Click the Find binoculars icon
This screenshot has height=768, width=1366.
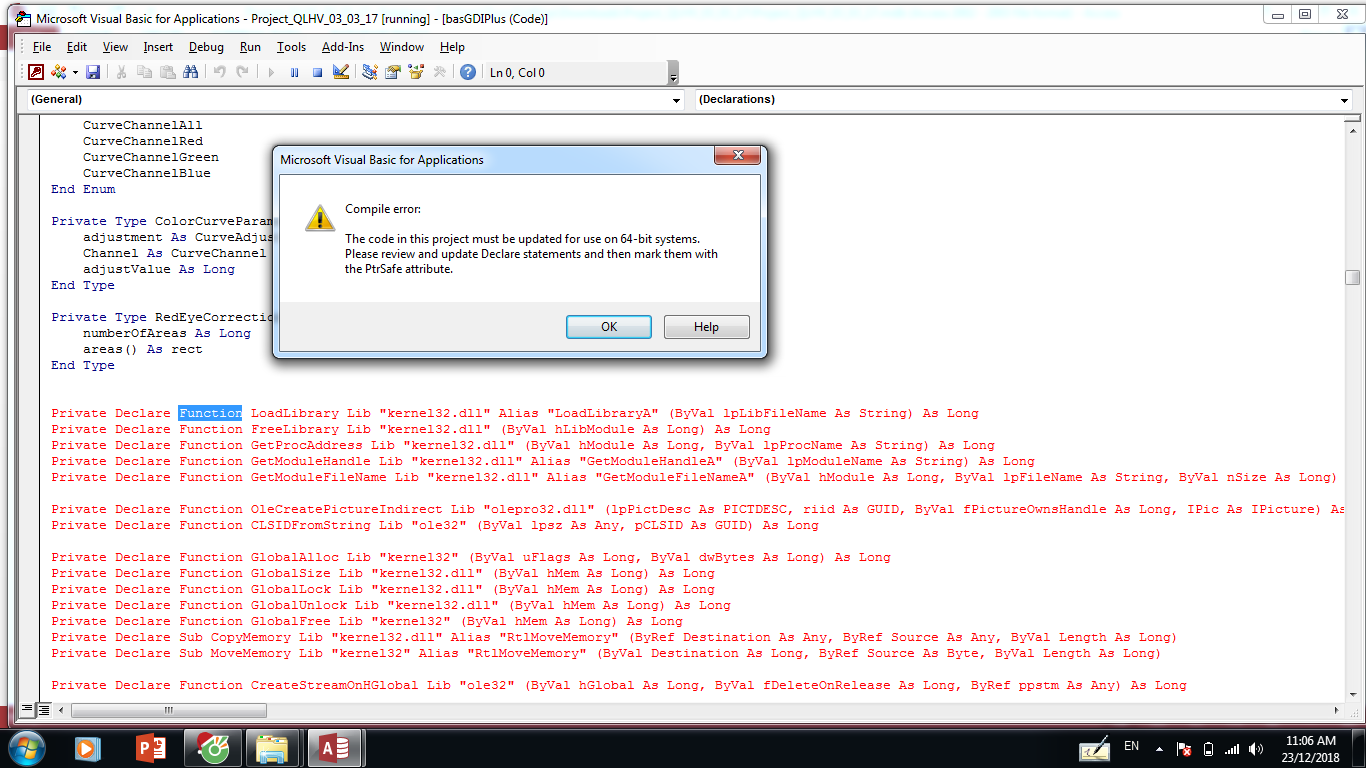(190, 72)
